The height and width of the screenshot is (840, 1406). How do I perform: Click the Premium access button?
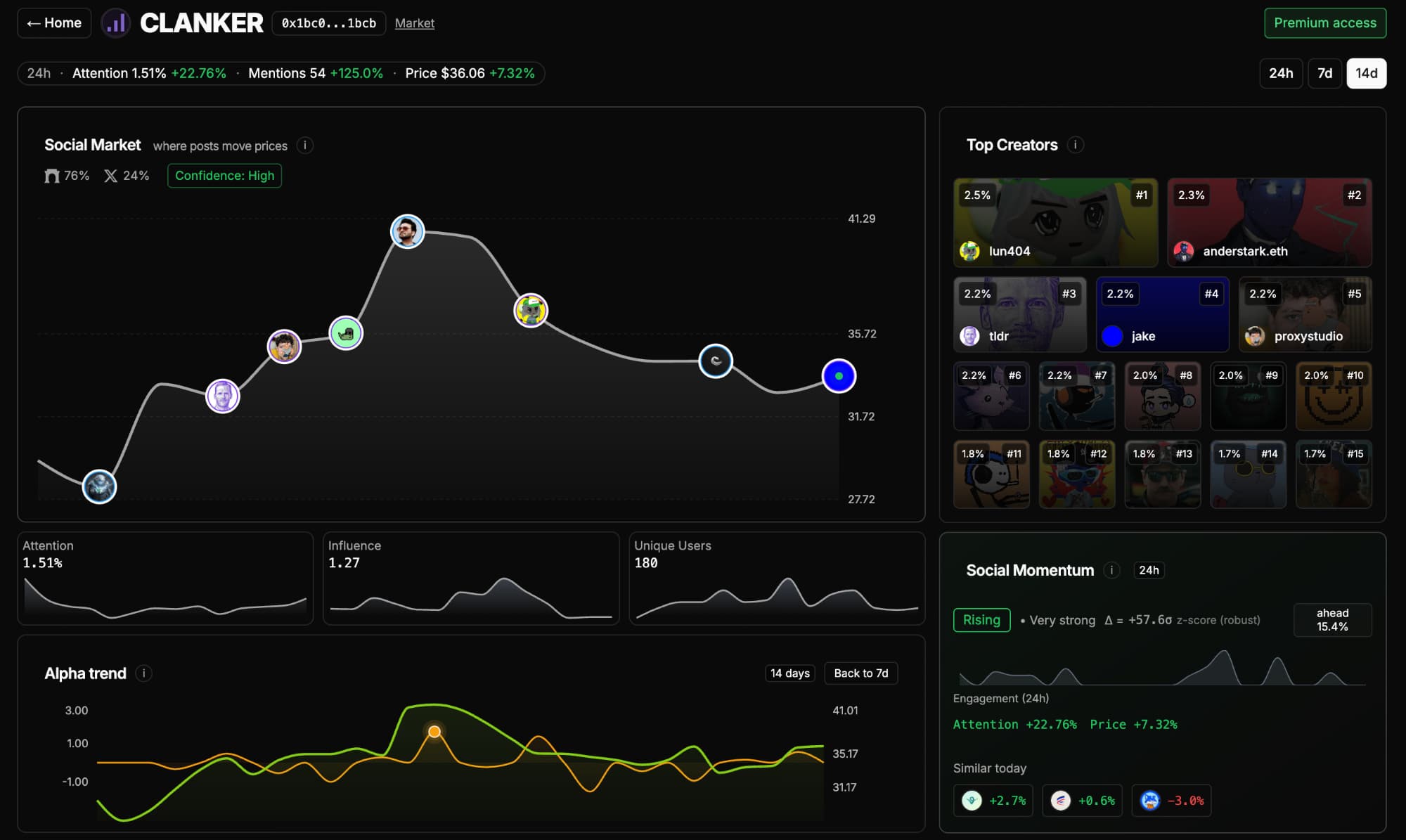pos(1324,23)
